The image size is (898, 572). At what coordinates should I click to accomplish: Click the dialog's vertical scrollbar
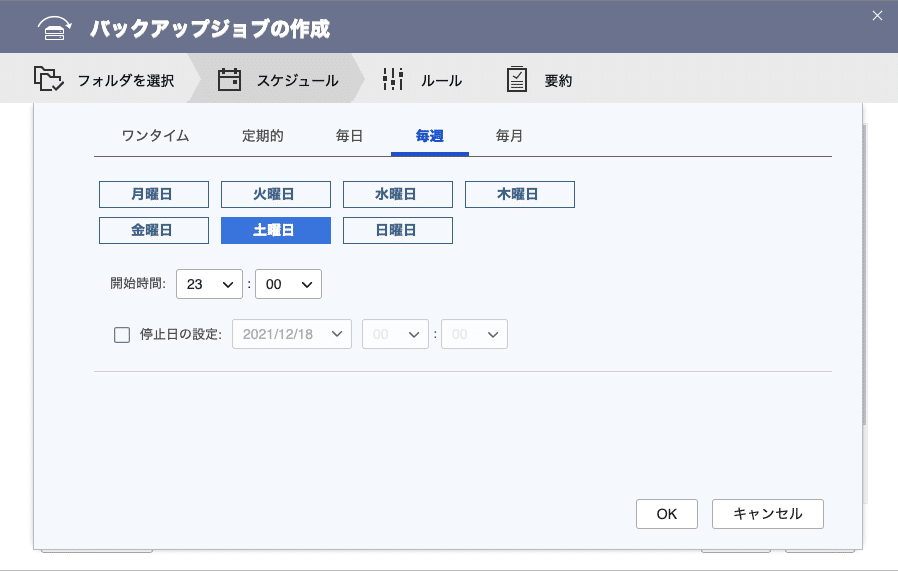865,274
